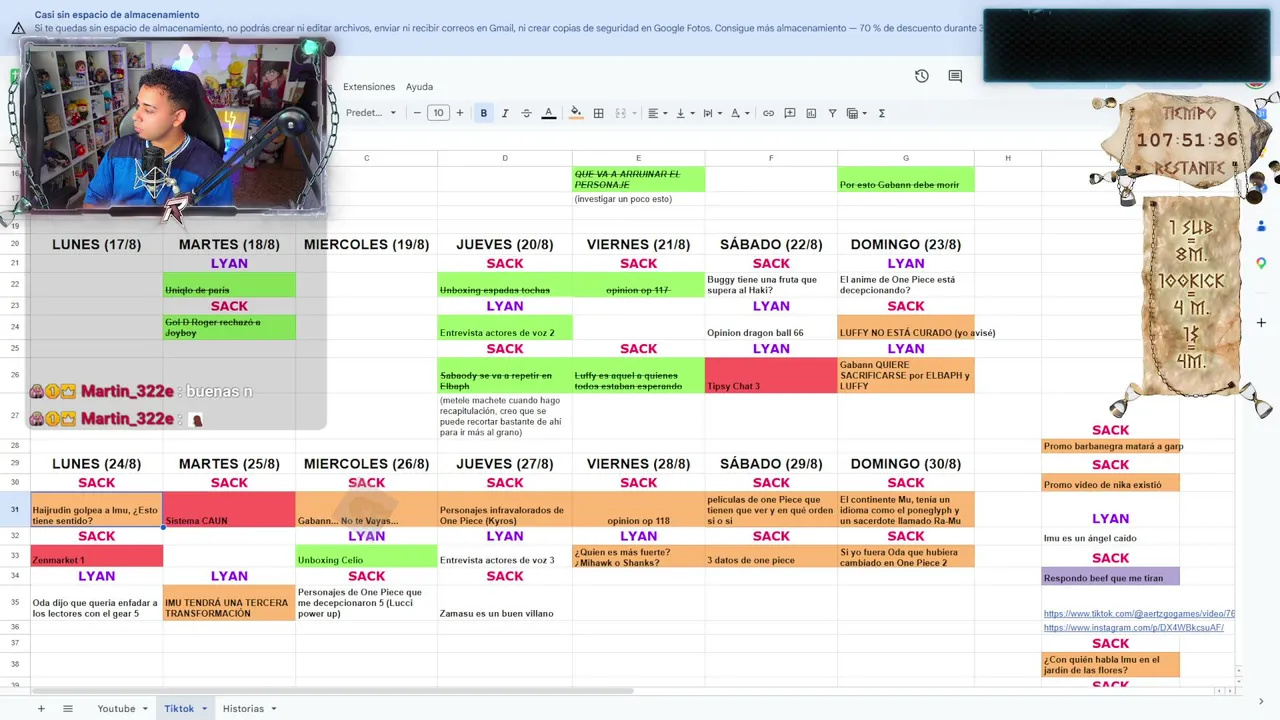Open the text wrapping dropdown

click(712, 113)
